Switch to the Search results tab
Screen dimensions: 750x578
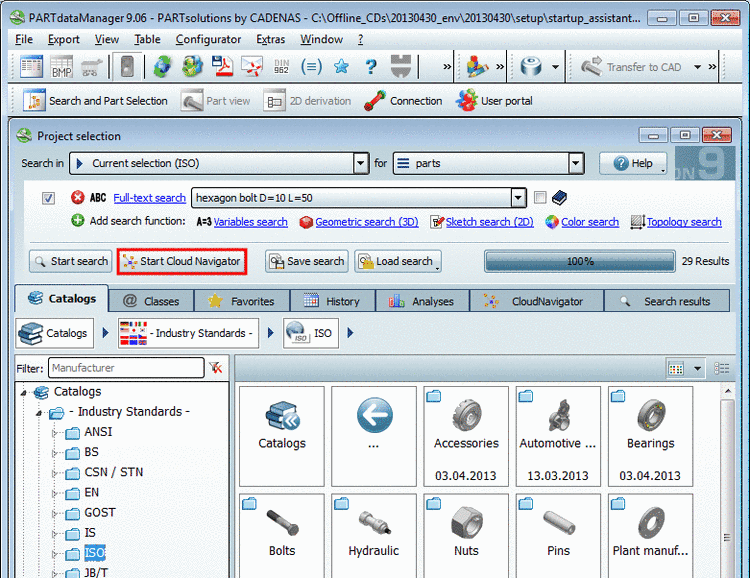(x=667, y=301)
